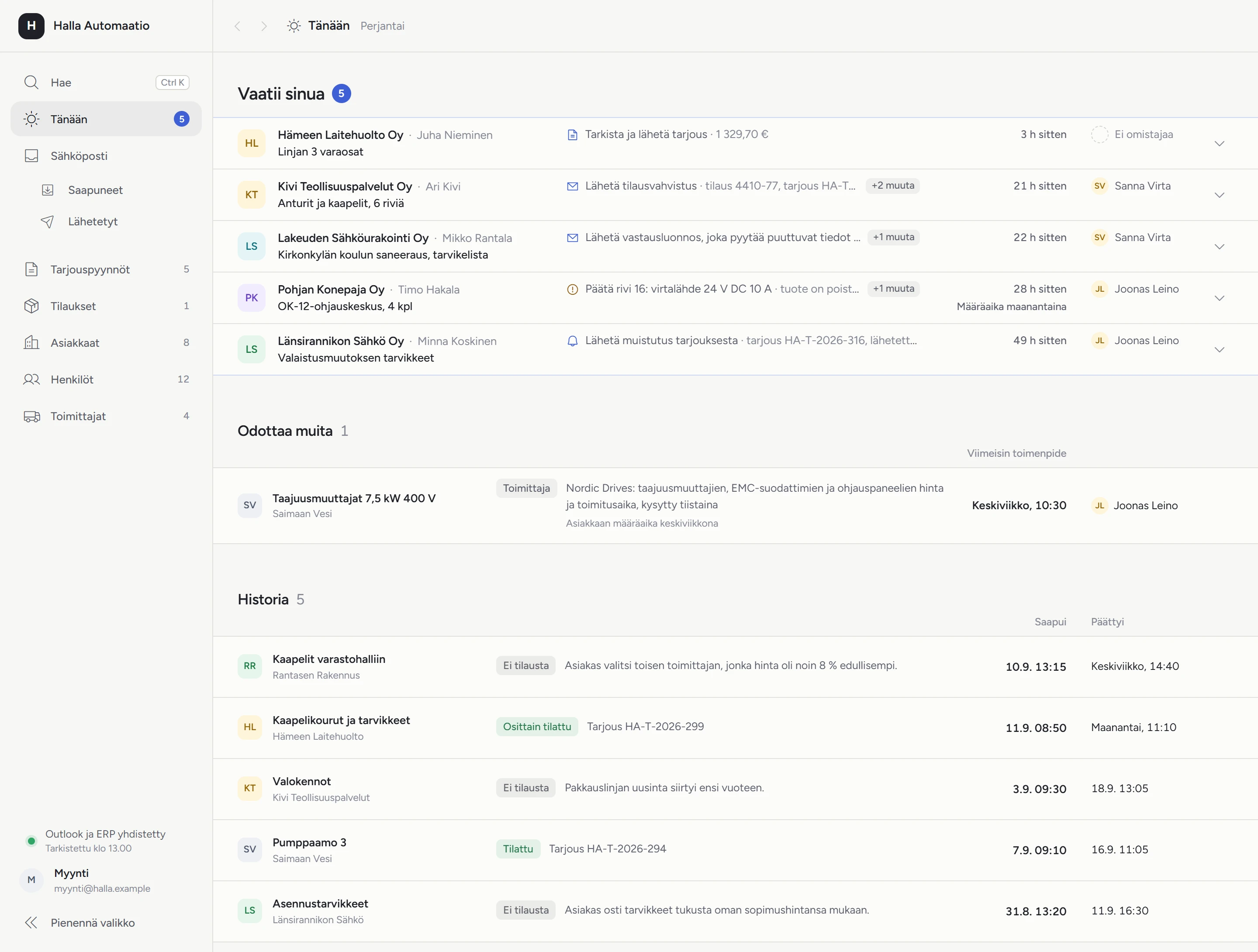Expand the Länsirannikon Sähkö Oy row chevron
This screenshot has width=1258, height=952.
coord(1219,349)
